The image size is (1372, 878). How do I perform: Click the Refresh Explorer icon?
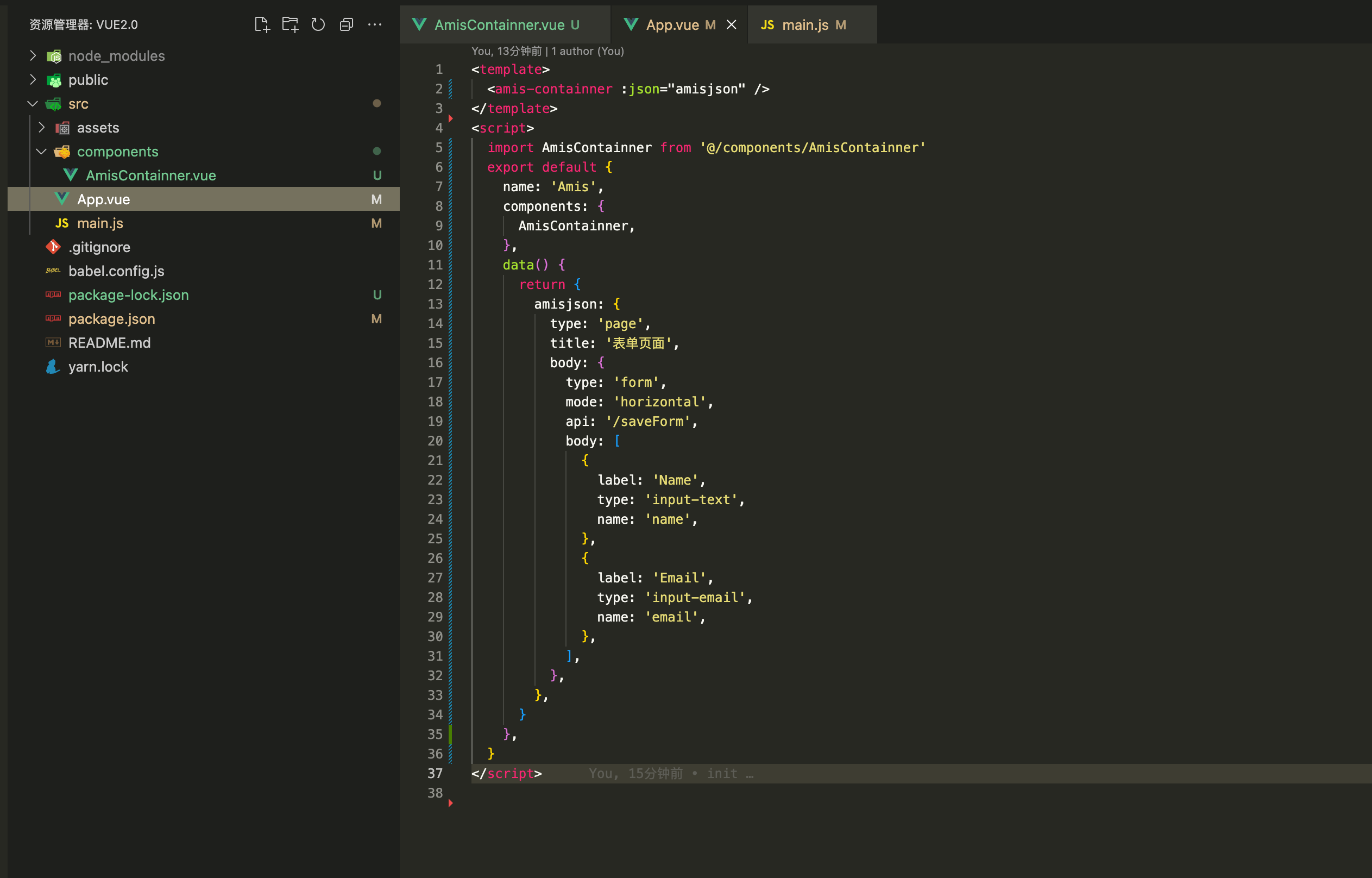pos(318,24)
